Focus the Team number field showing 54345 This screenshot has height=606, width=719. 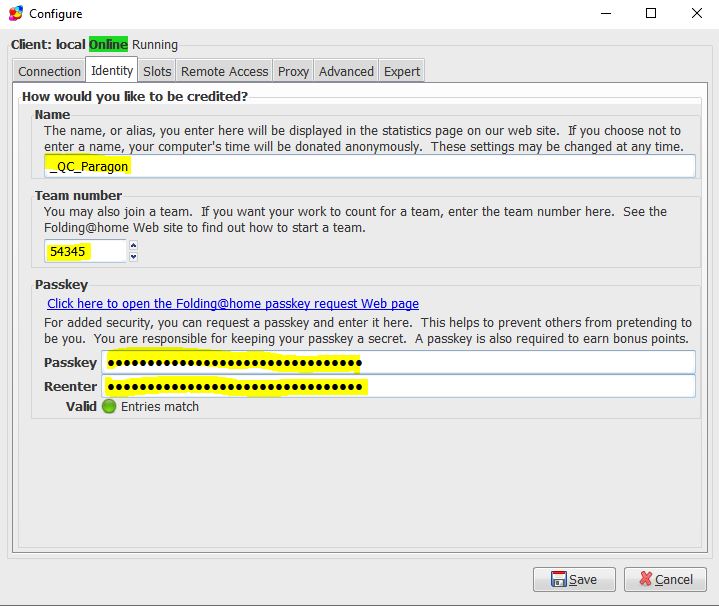coord(85,251)
